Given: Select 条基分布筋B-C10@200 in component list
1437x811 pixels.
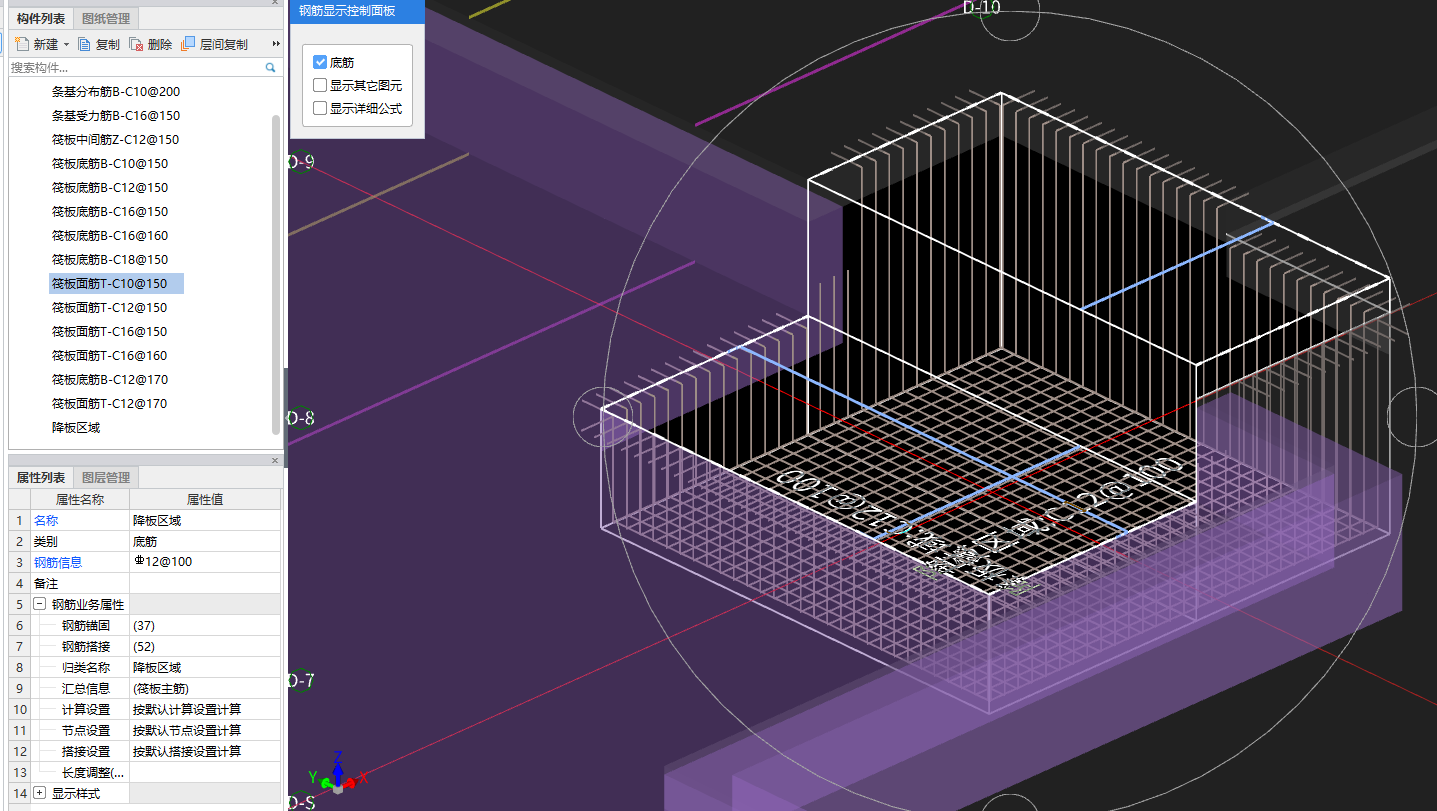Looking at the screenshot, I should point(116,91).
